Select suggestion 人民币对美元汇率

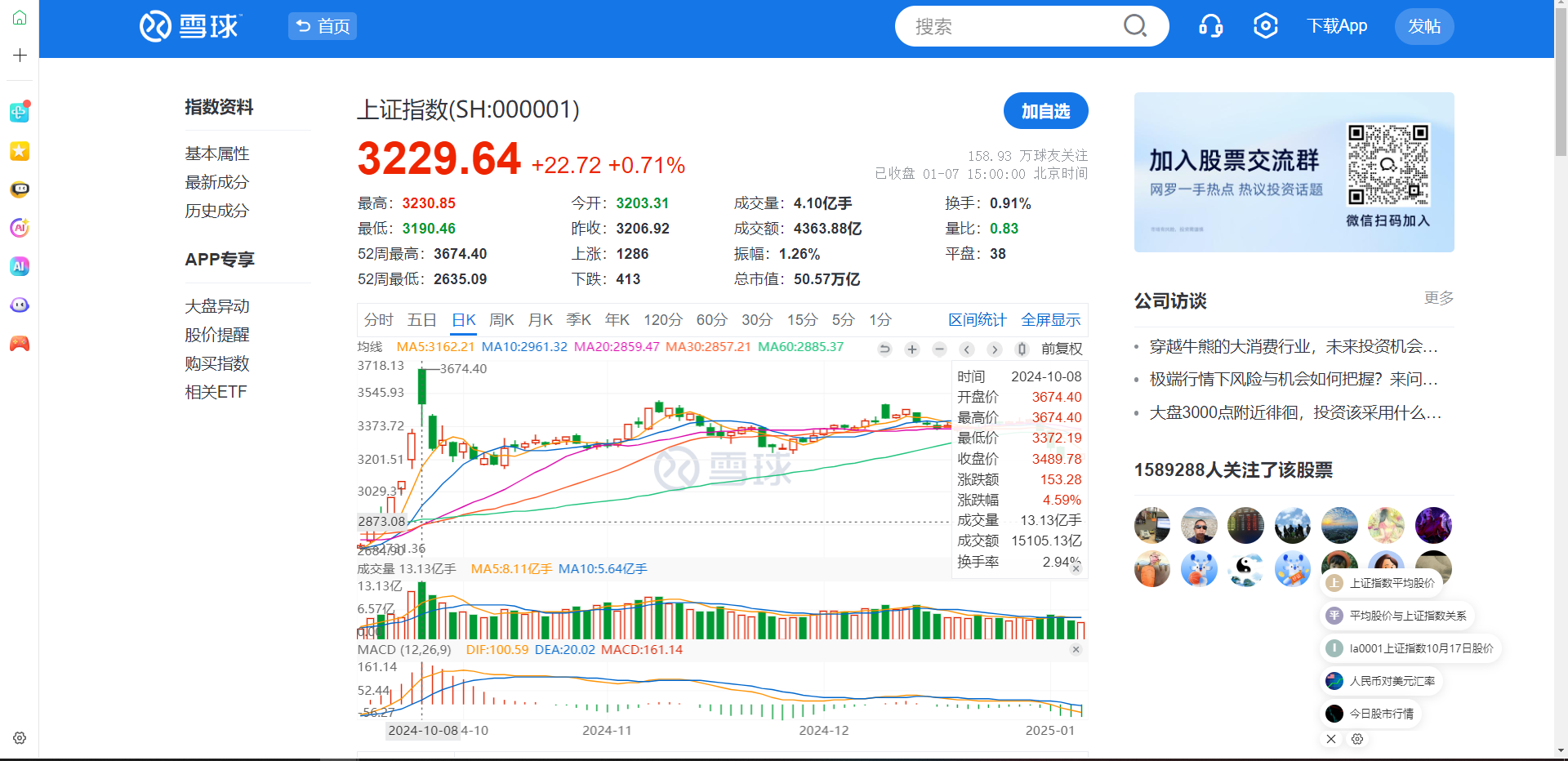pos(1382,681)
